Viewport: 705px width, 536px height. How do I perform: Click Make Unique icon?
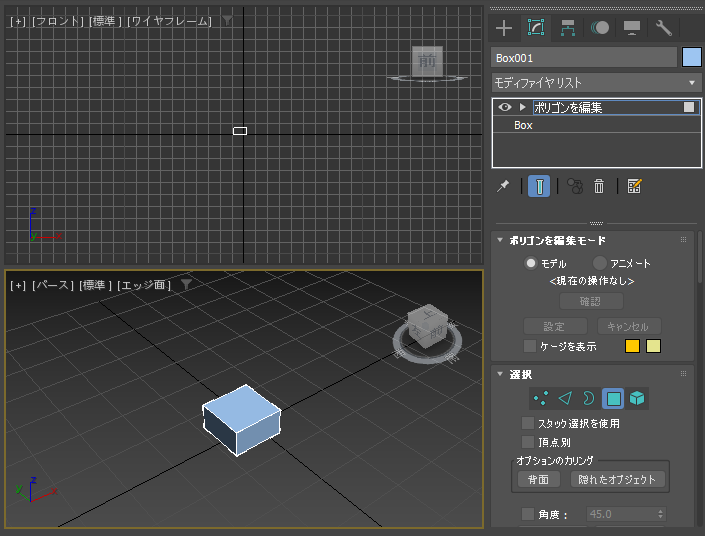pos(575,186)
